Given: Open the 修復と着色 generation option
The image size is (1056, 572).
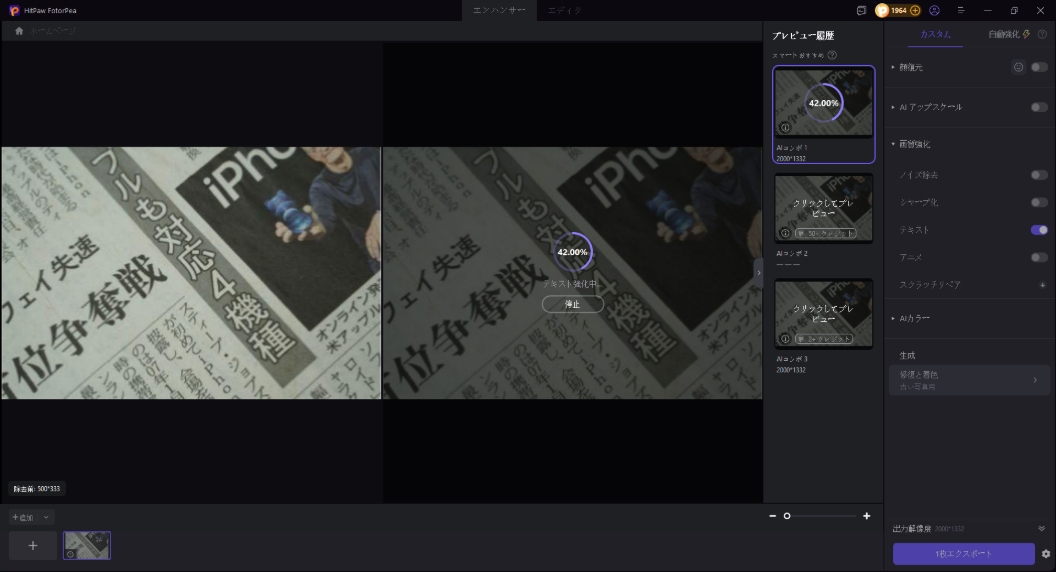Looking at the screenshot, I should coord(969,380).
